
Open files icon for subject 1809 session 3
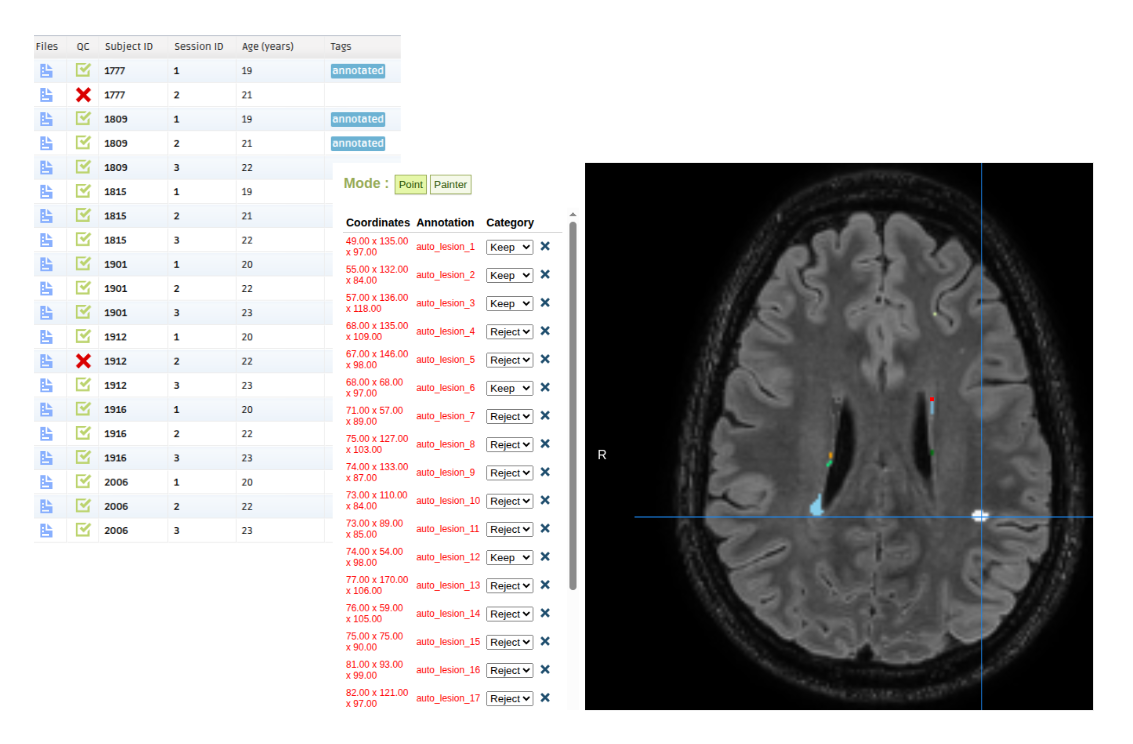point(46,168)
